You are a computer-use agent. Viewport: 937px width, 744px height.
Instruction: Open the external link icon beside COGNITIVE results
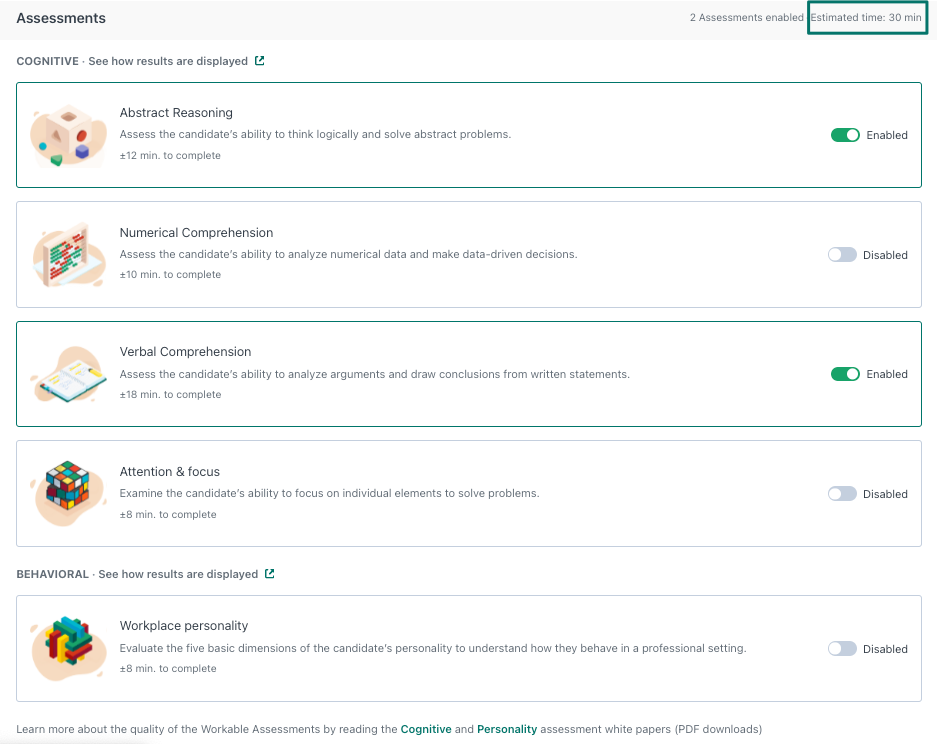tap(258, 60)
